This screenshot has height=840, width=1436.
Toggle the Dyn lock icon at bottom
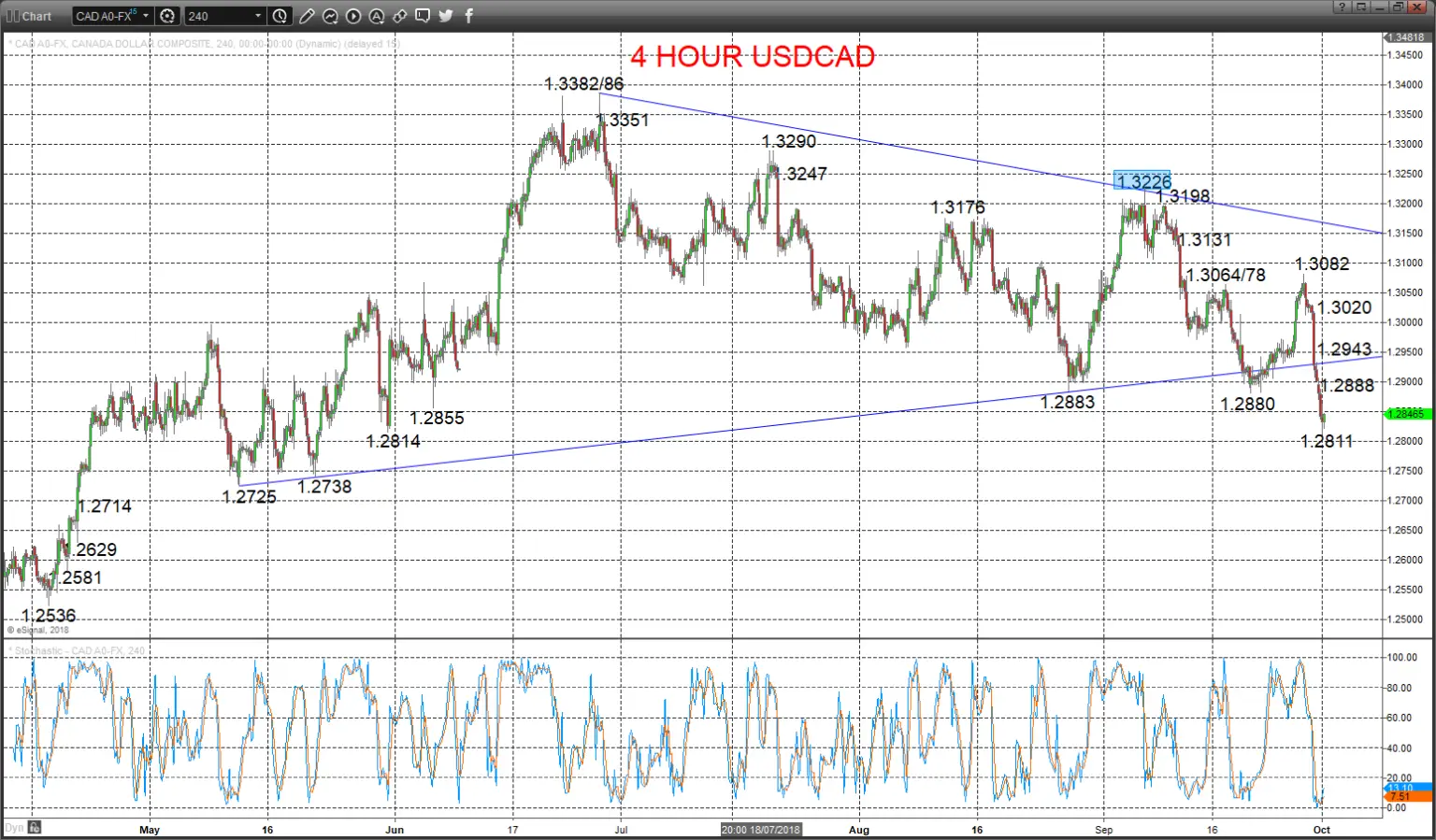35,827
